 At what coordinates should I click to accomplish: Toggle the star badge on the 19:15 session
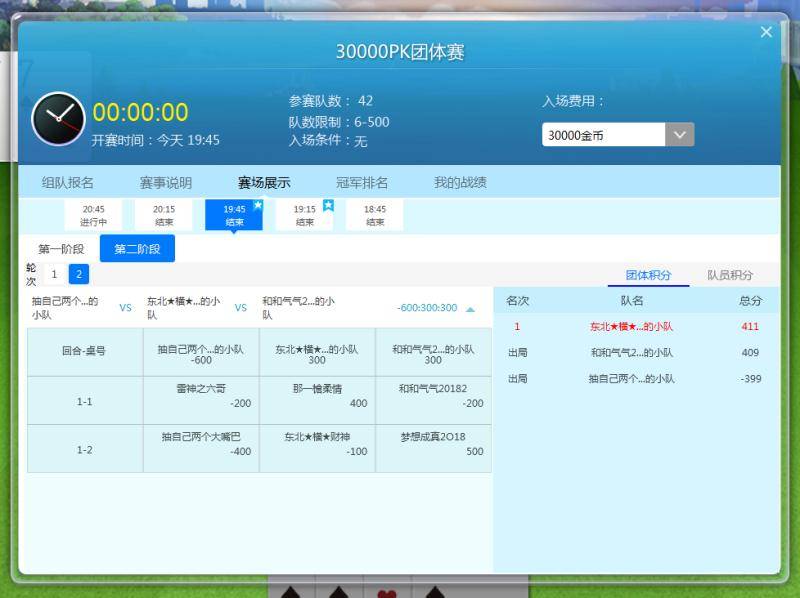pos(326,203)
